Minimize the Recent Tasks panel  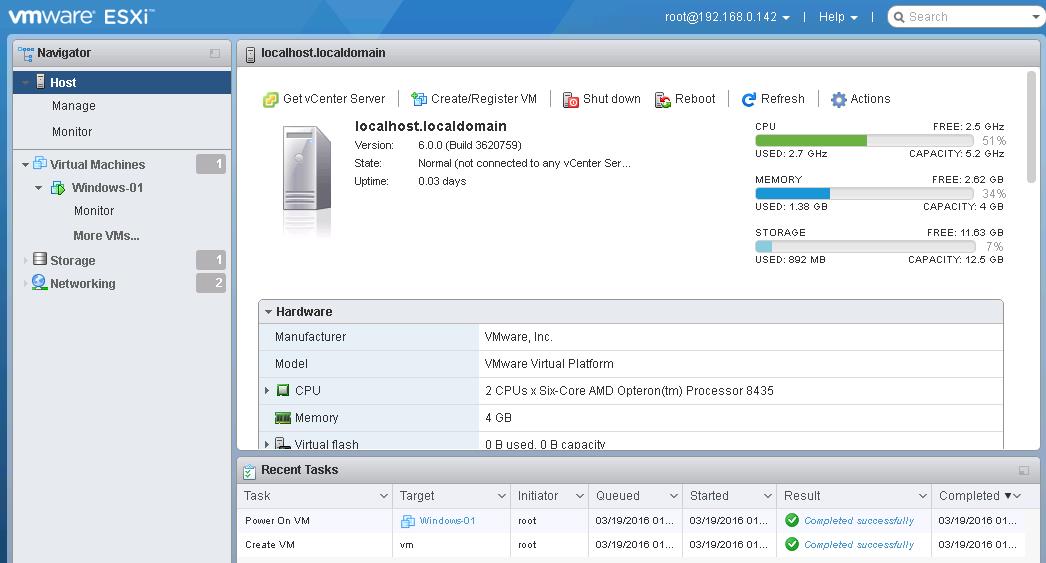pyautogui.click(x=1024, y=470)
